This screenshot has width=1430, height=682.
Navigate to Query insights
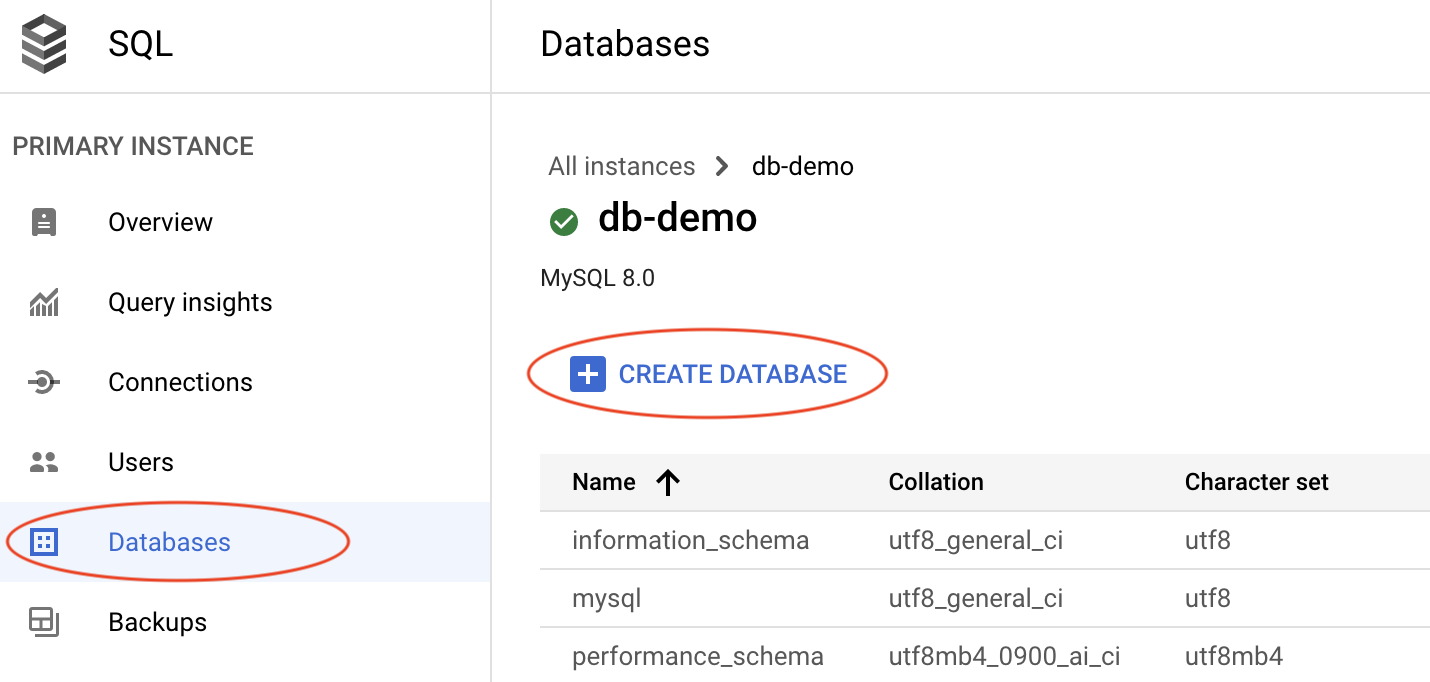pyautogui.click(x=190, y=301)
